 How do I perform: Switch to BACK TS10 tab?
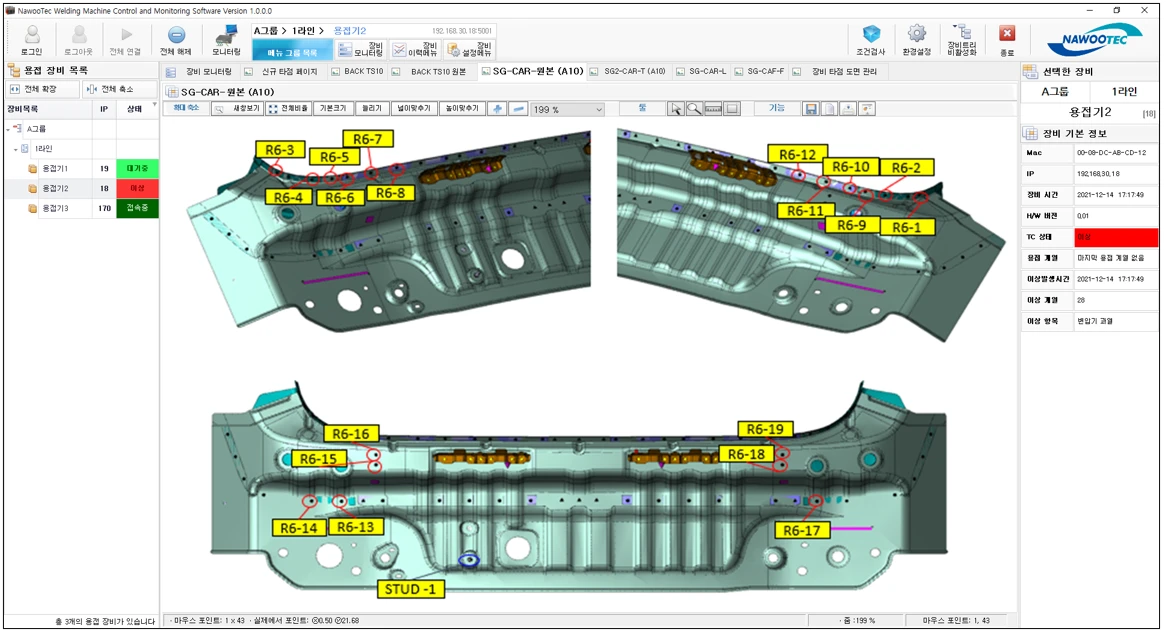(x=358, y=71)
